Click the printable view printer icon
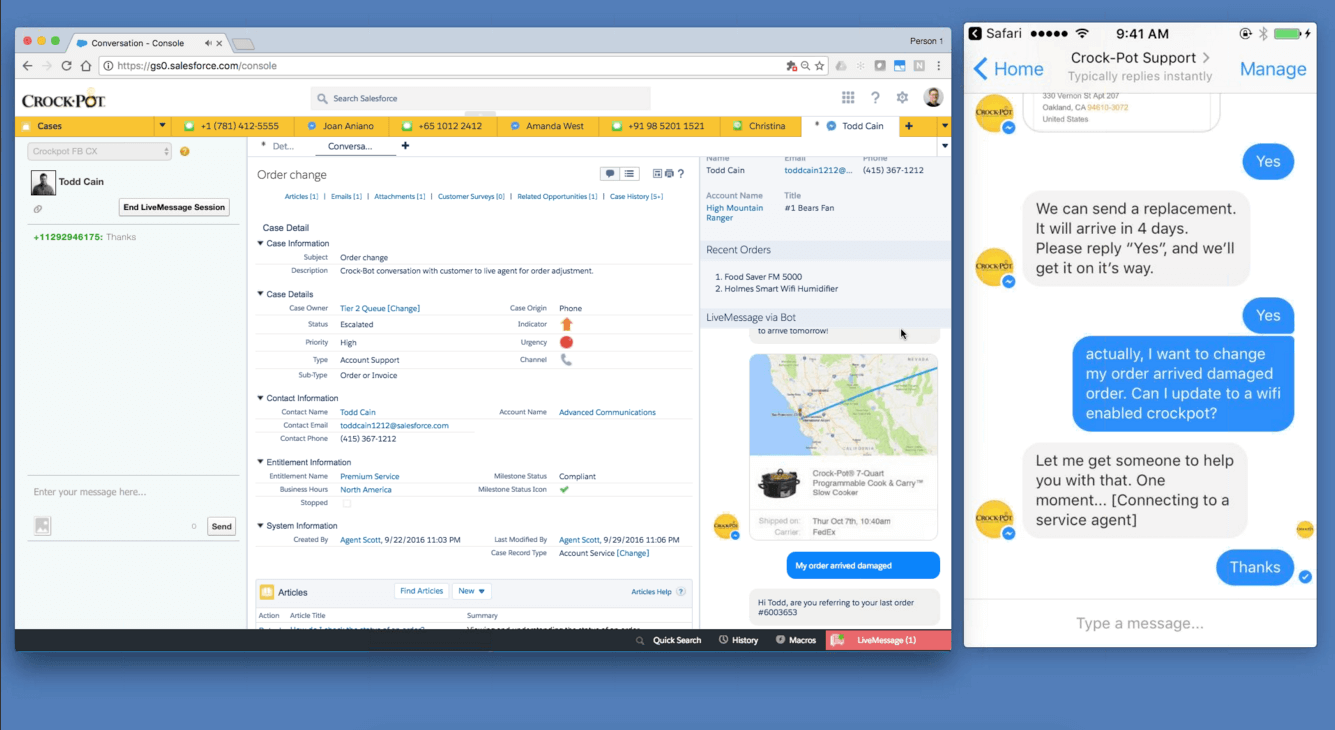 click(x=669, y=174)
